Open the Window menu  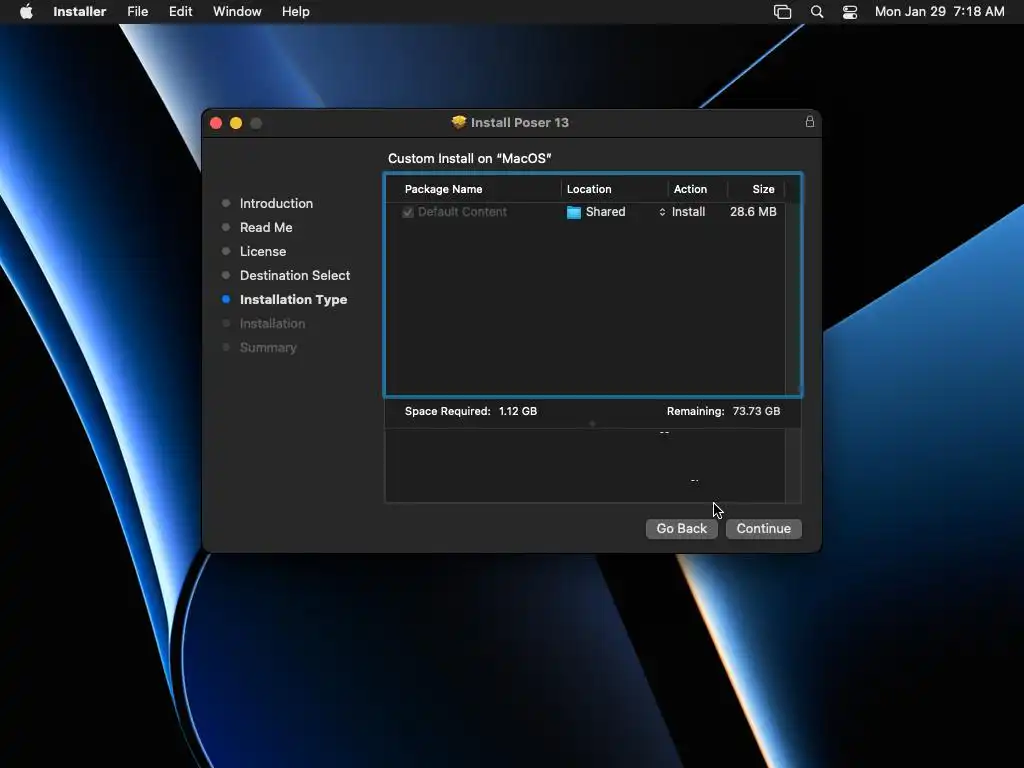[x=237, y=12]
